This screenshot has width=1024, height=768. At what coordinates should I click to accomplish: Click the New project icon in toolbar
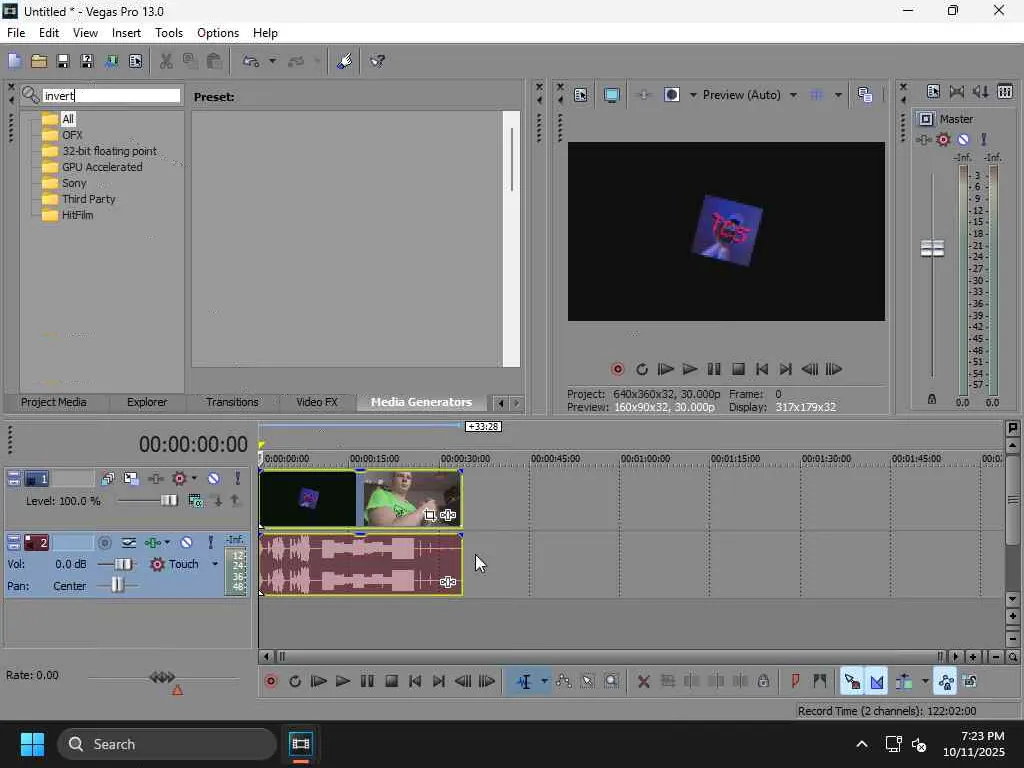14,61
